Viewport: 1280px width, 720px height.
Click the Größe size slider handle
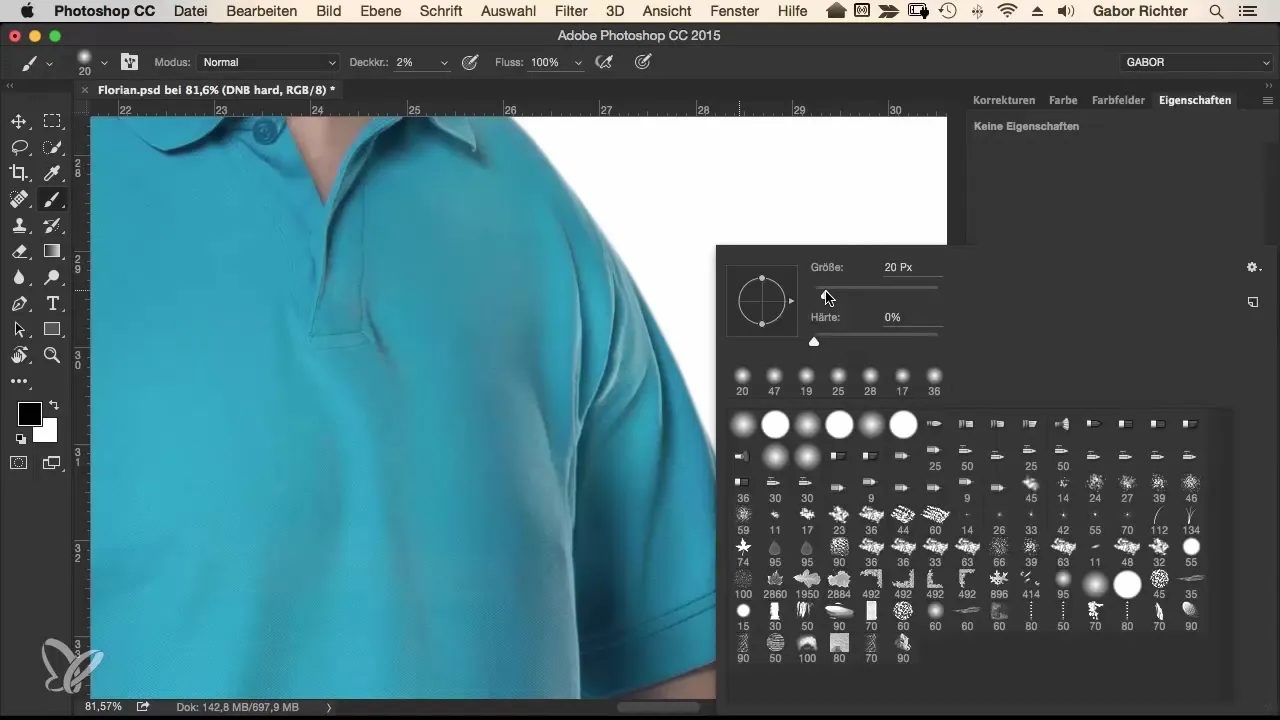point(825,295)
